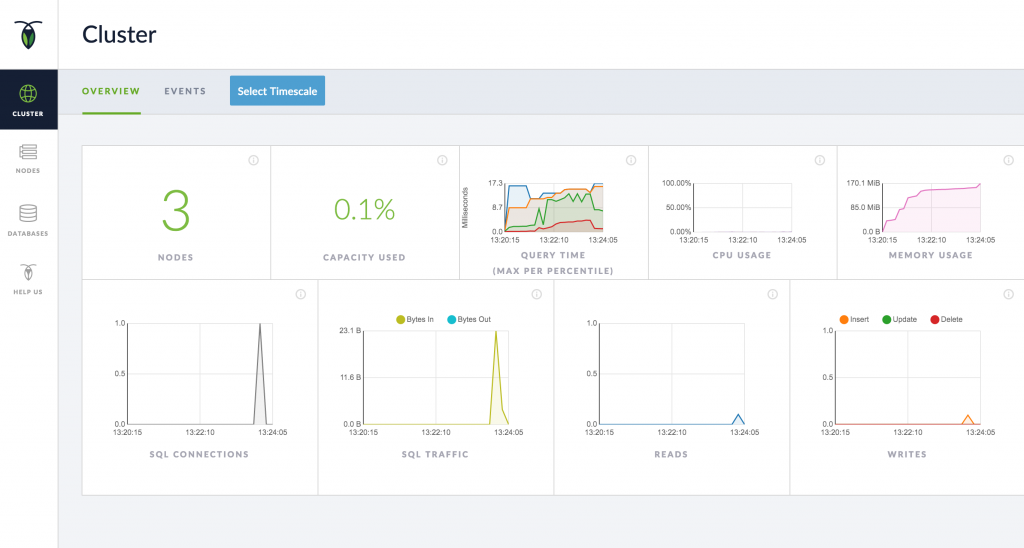The width and height of the screenshot is (1024, 548).
Task: Switch to the Events tab
Action: coord(185,91)
